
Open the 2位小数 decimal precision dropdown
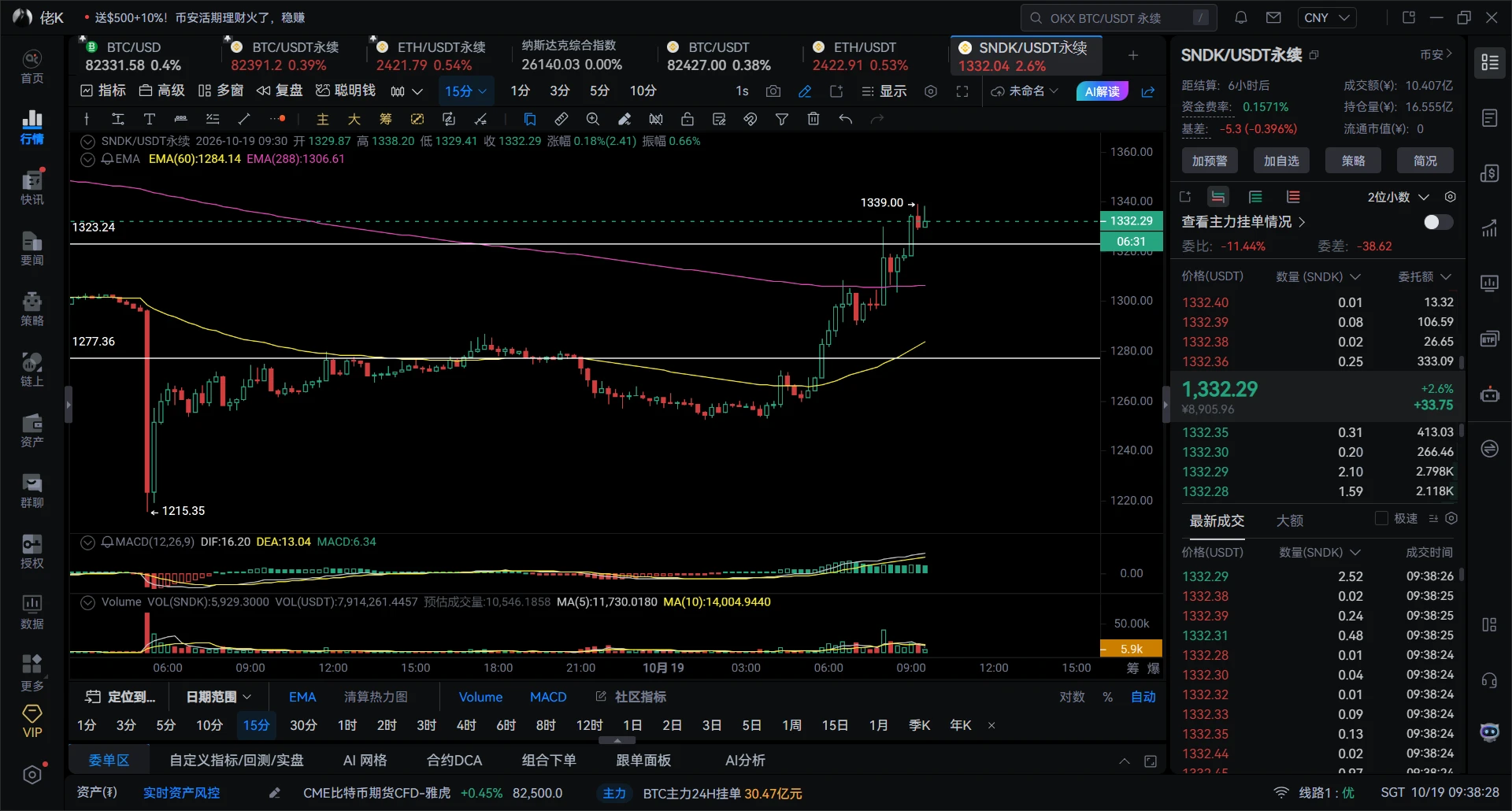pyautogui.click(x=1398, y=197)
